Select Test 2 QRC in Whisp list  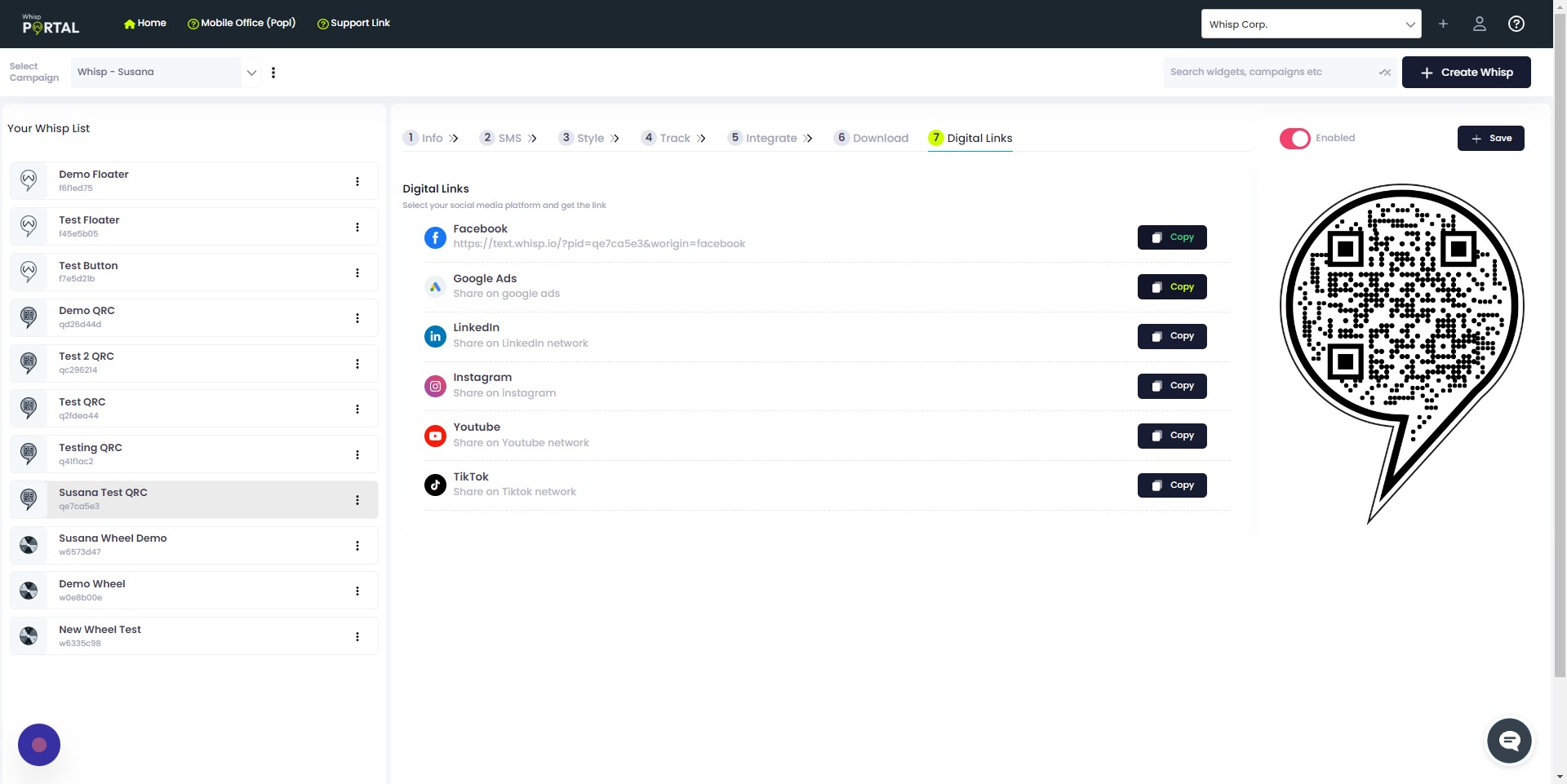[x=193, y=363]
